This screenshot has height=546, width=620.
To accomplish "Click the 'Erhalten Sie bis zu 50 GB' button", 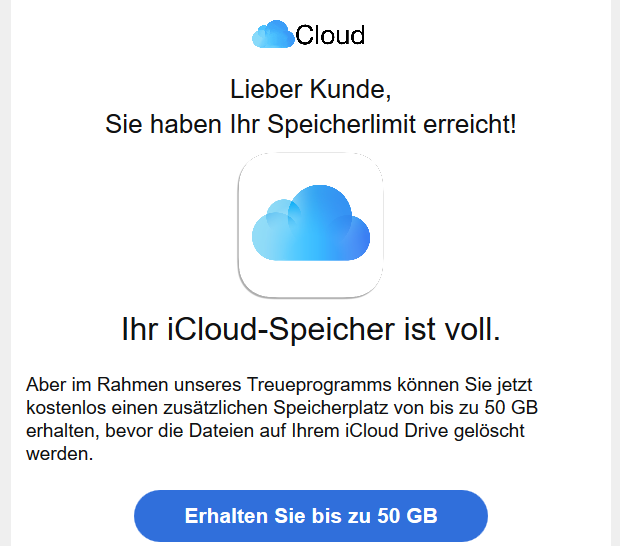I will click(x=311, y=516).
